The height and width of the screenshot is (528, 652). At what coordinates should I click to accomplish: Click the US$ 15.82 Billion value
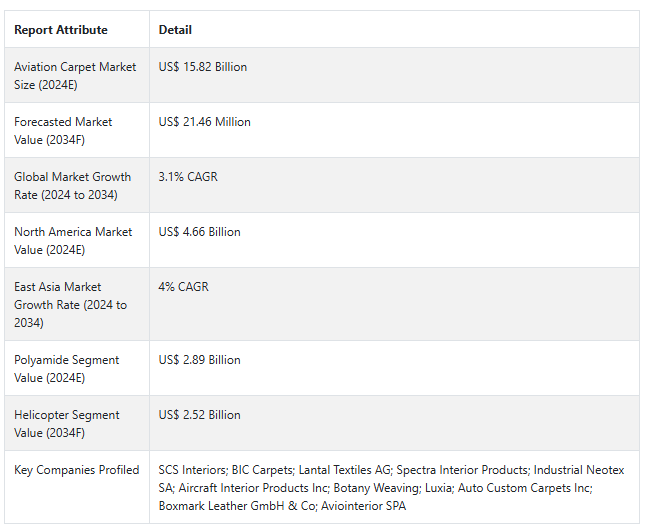[203, 67]
